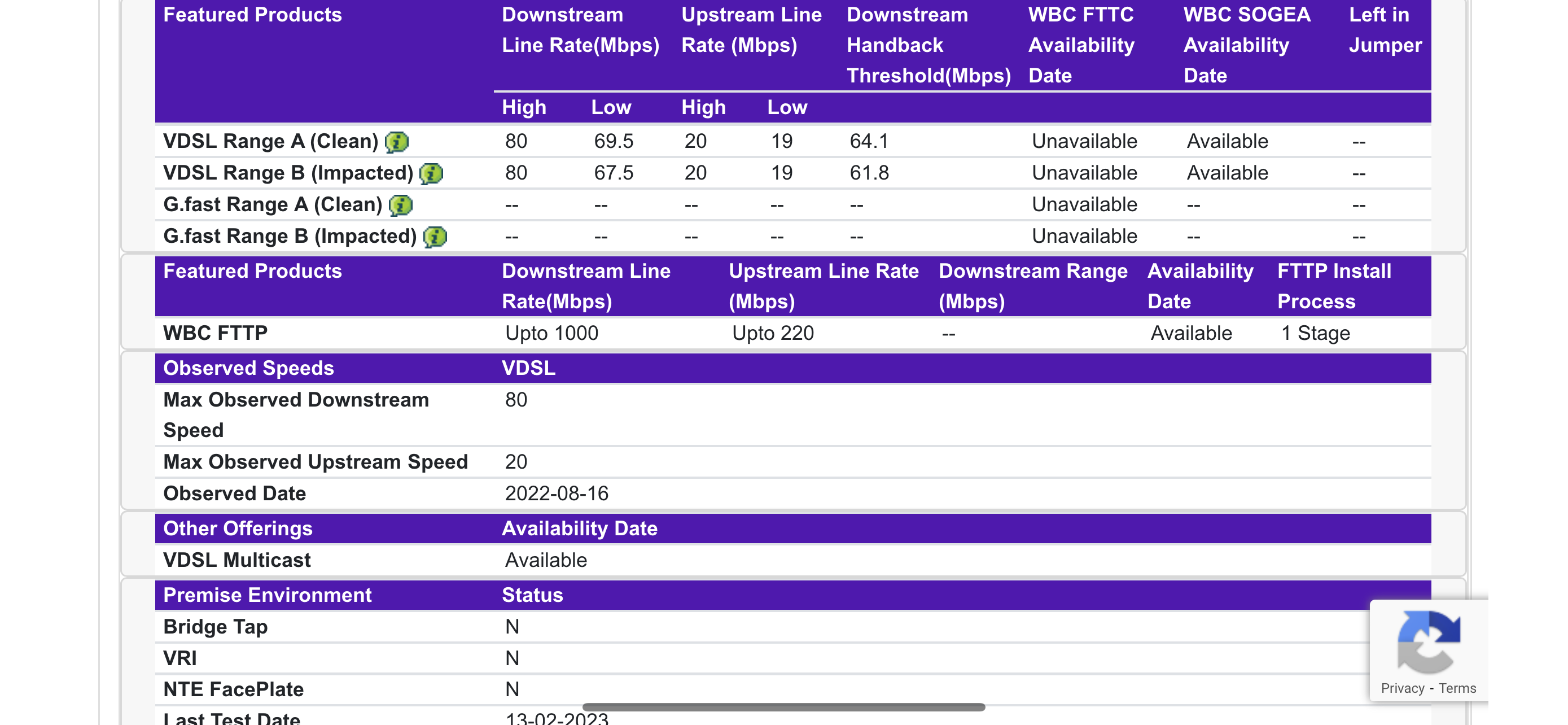
Task: Click Unavailable under WBC FTTC for G.fast Range A
Action: [x=1085, y=204]
